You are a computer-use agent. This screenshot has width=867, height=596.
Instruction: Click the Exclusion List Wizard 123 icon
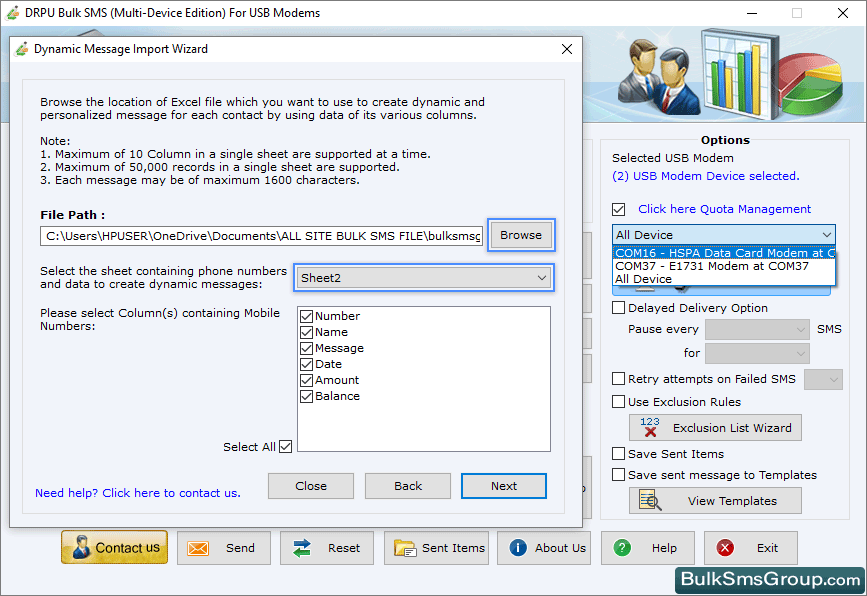click(650, 427)
